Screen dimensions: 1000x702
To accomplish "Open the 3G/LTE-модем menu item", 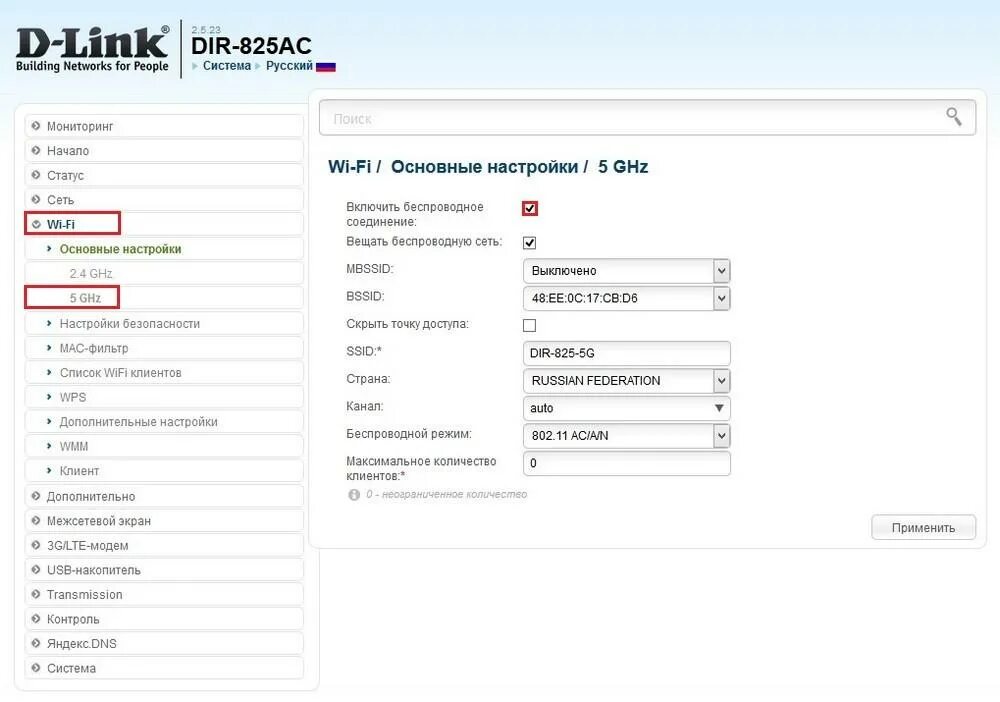I will coord(164,545).
